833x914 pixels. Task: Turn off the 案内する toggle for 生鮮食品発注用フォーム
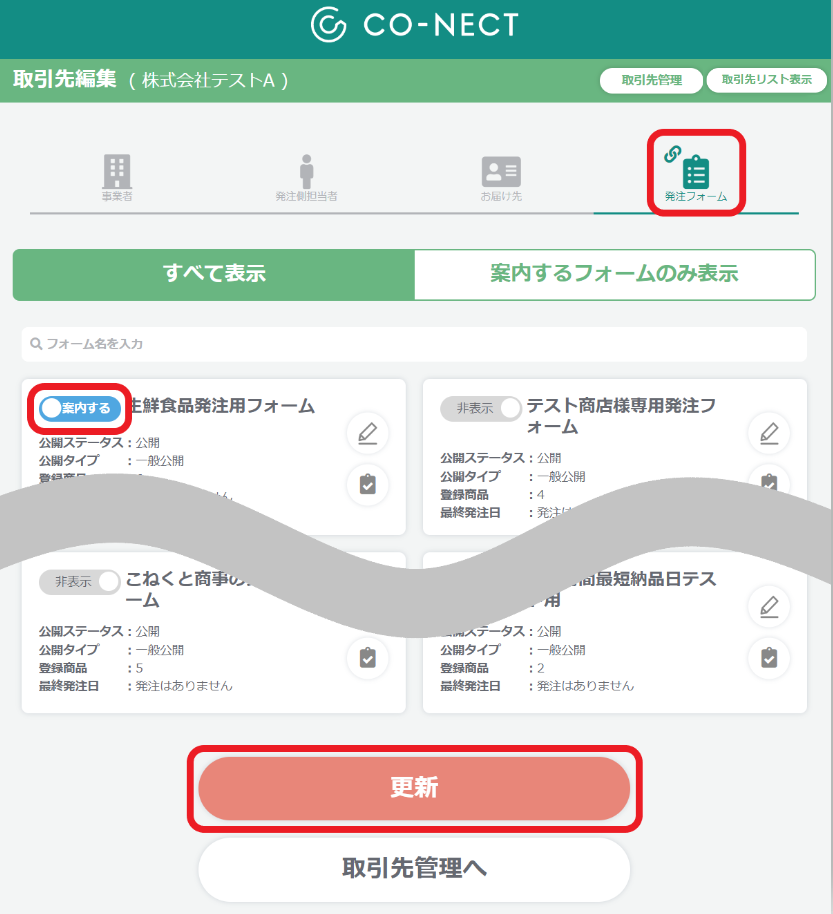(80, 408)
